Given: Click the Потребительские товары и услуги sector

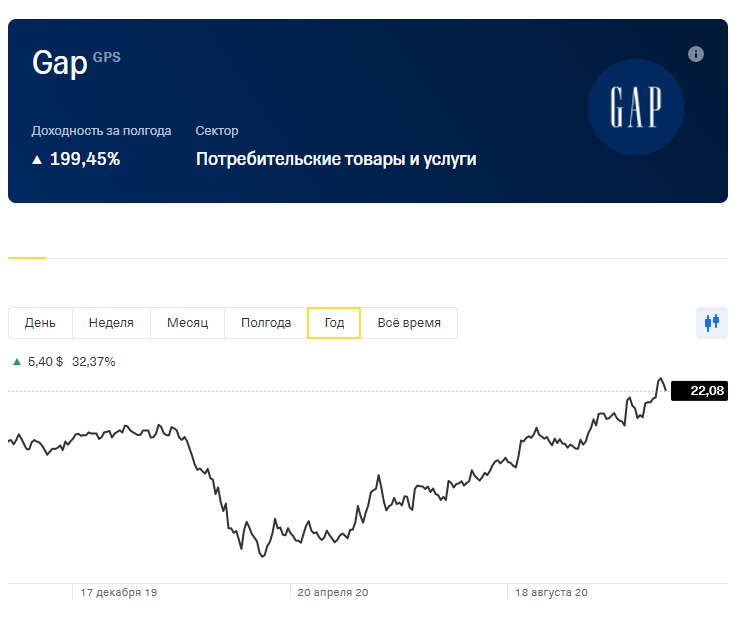Looking at the screenshot, I should click(336, 159).
